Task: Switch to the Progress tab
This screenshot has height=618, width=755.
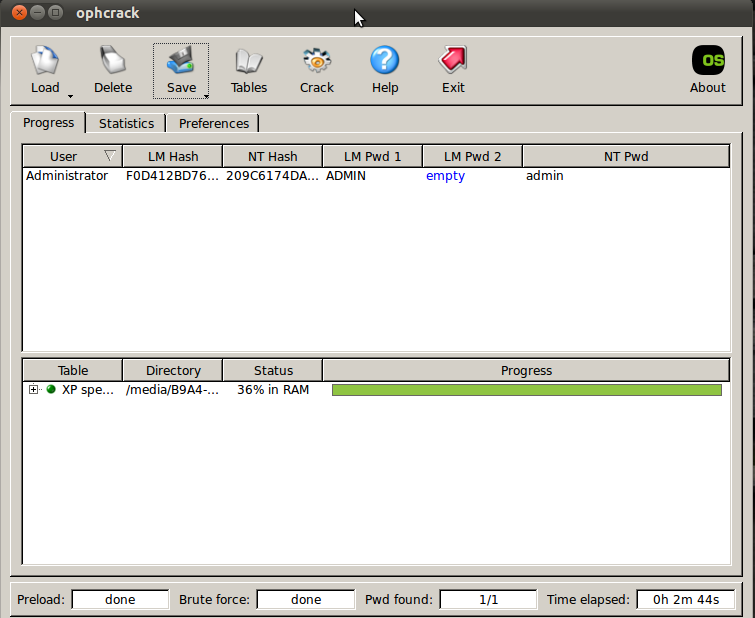Action: [x=48, y=123]
